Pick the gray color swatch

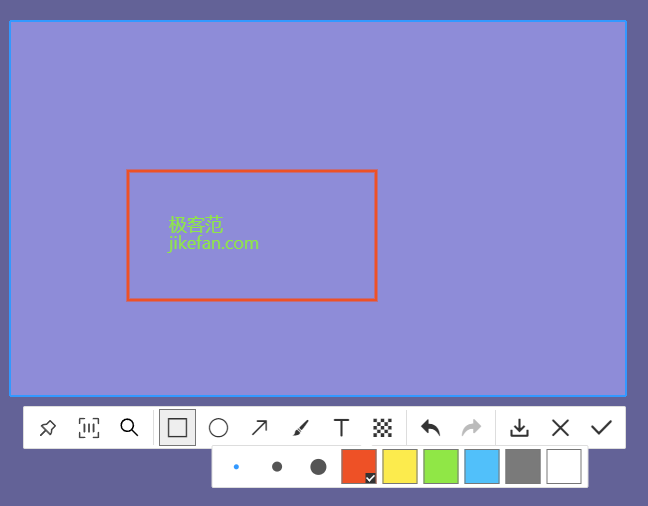pos(523,466)
